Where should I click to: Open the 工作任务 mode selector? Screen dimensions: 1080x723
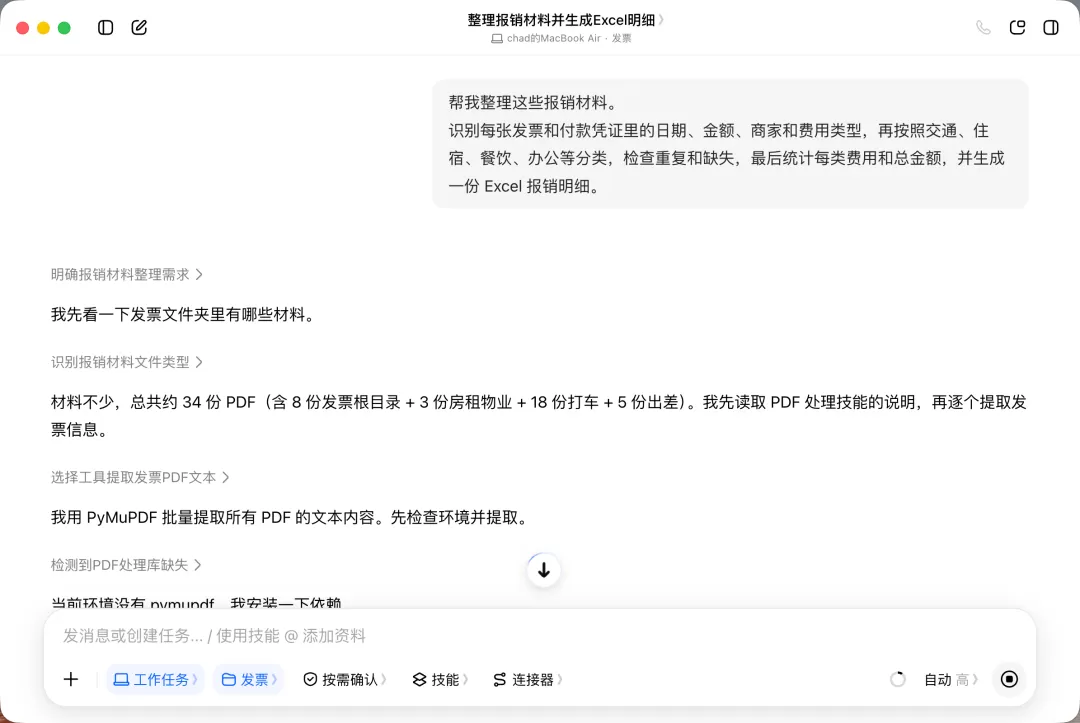pos(155,680)
